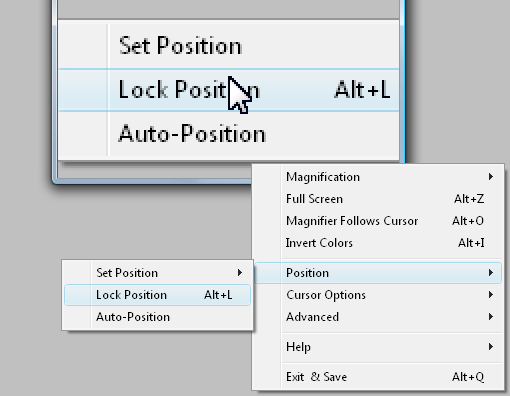Click enlarged Auto-Position text in magnifier window

tap(192, 134)
